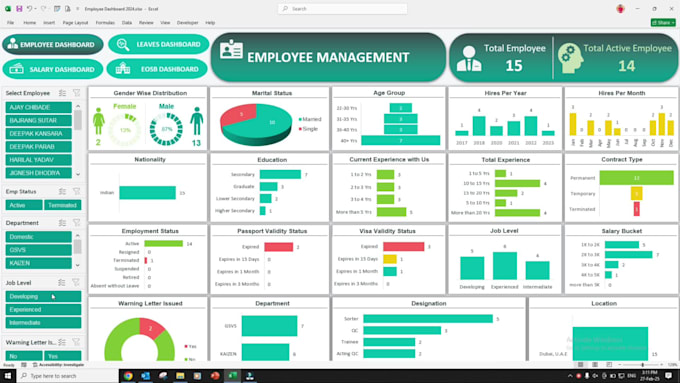This screenshot has width=680, height=383.
Task: Open File Explorer from taskbar
Action: 180,376
